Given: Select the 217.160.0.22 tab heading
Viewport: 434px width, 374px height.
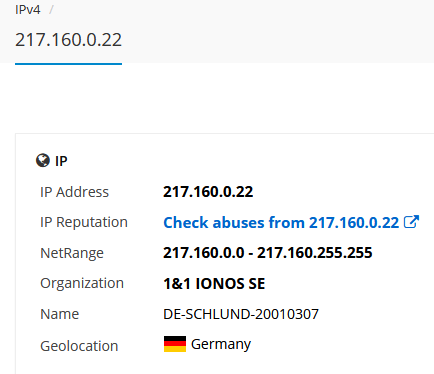Looking at the screenshot, I should pyautogui.click(x=68, y=40).
